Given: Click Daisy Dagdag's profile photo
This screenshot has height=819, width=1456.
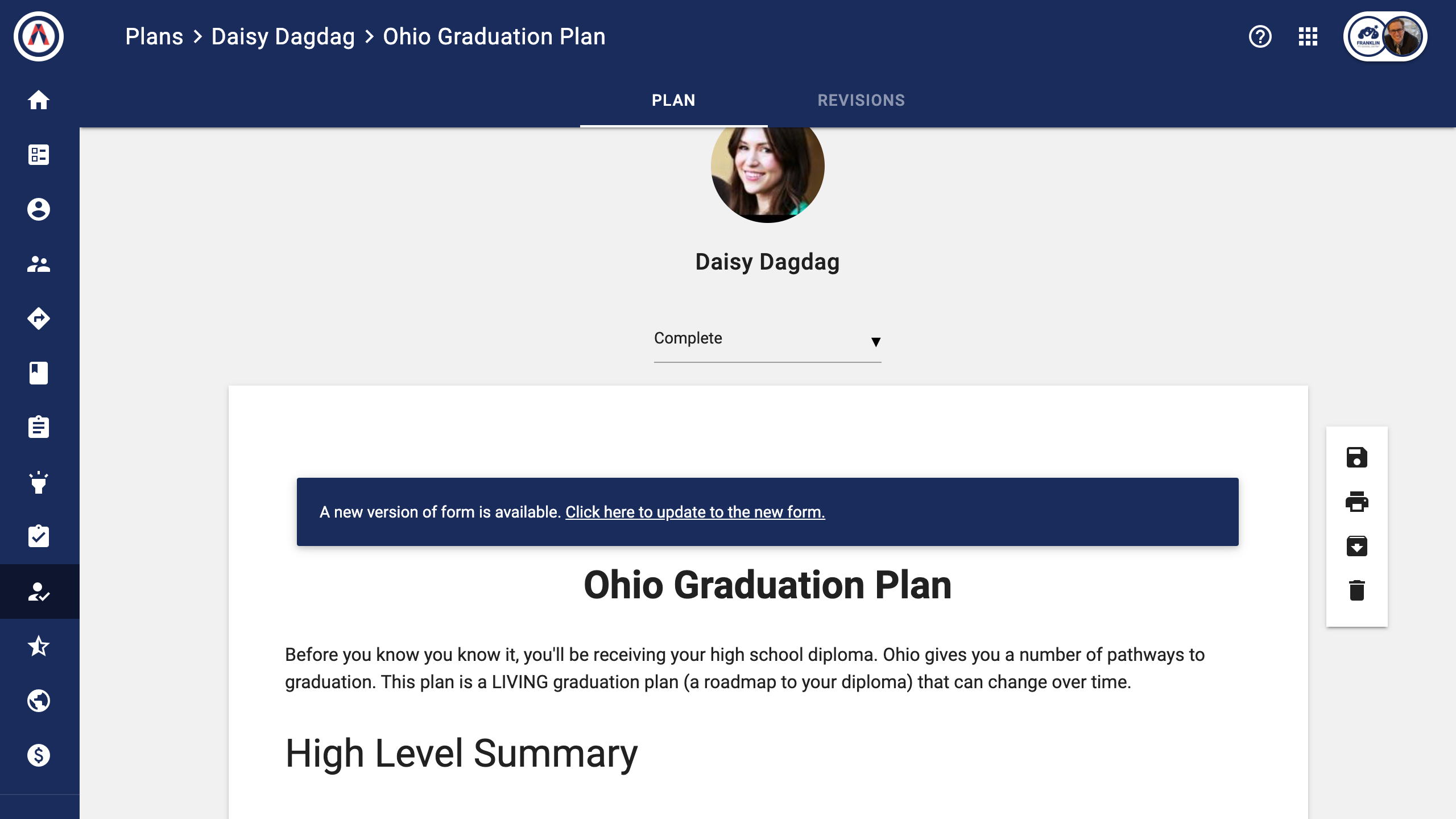Looking at the screenshot, I should (767, 171).
